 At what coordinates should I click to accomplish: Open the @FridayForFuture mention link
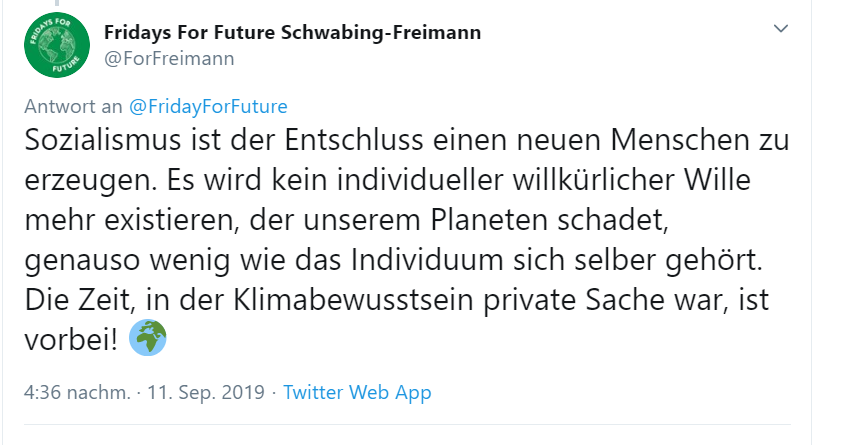[x=208, y=106]
